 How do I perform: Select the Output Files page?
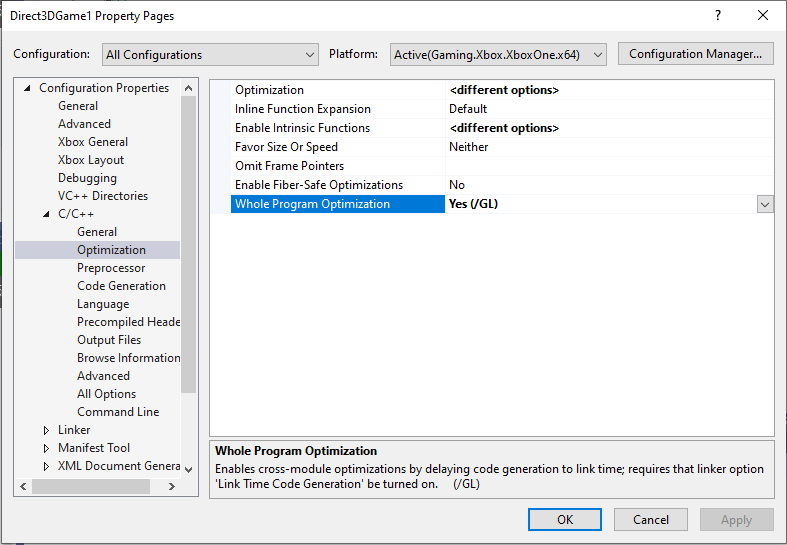[109, 340]
